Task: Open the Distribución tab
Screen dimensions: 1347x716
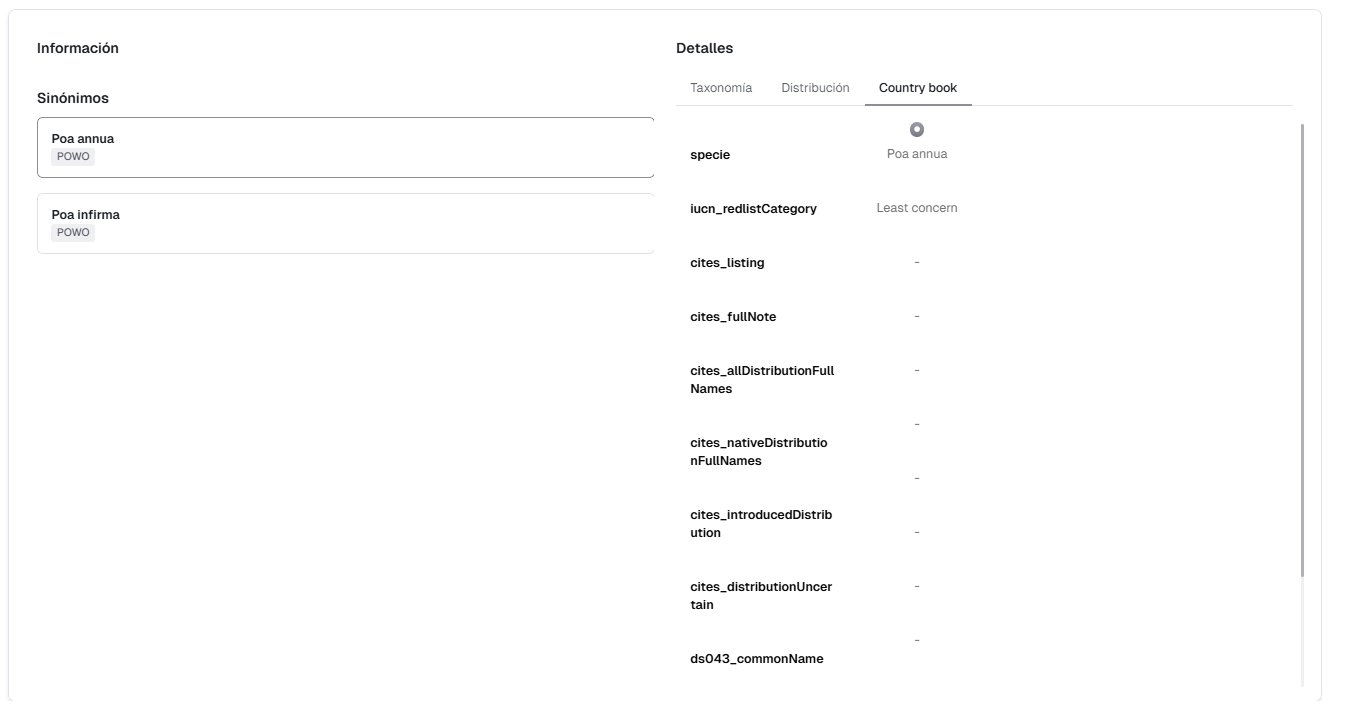Action: pos(815,88)
